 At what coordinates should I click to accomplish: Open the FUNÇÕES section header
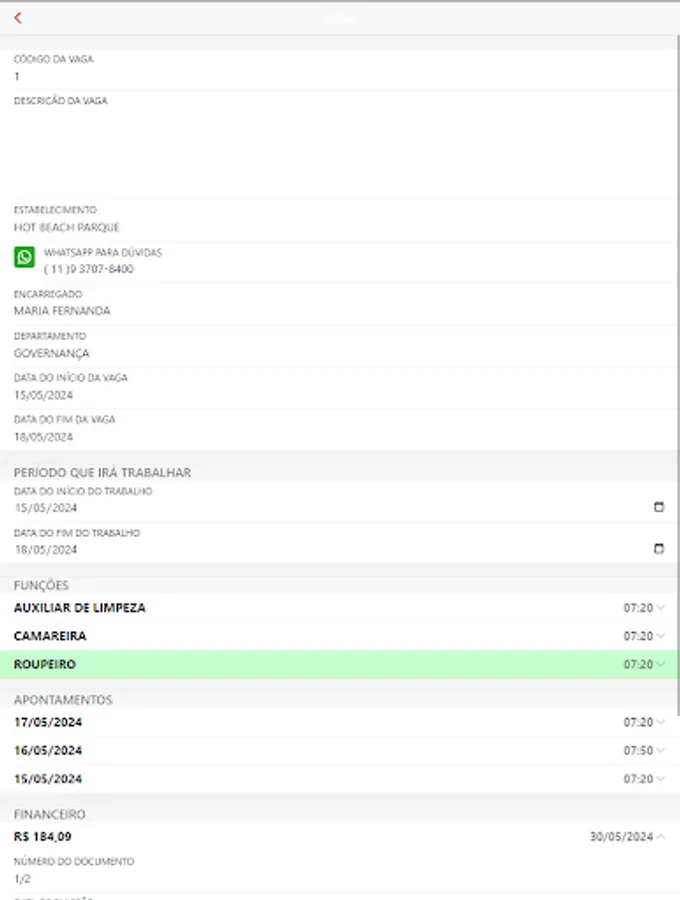click(38, 585)
